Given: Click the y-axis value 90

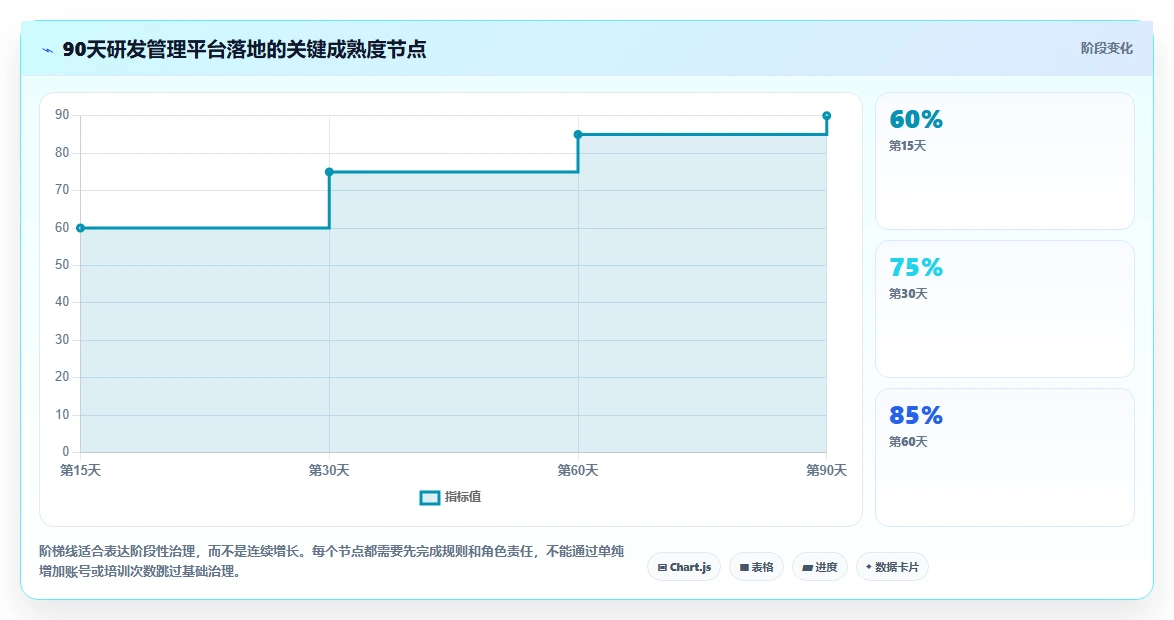Looking at the screenshot, I should click(x=62, y=115).
